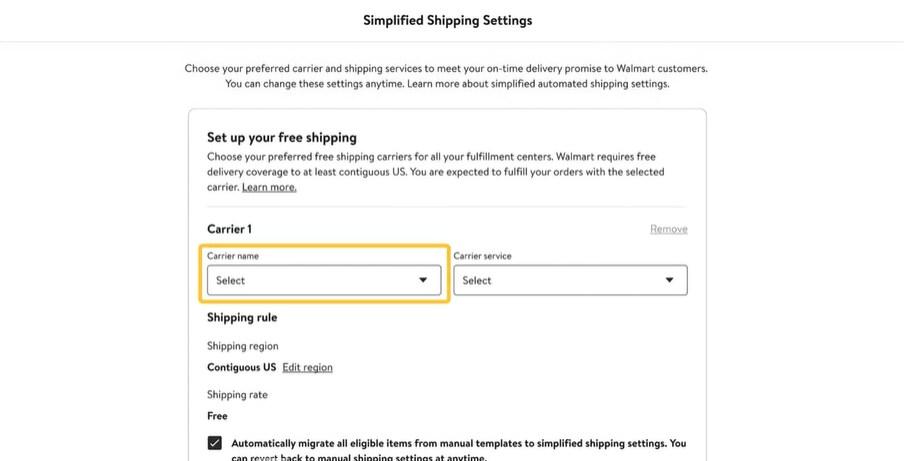Remove Carrier 1 using Remove link
The image size is (904, 461).
[668, 229]
